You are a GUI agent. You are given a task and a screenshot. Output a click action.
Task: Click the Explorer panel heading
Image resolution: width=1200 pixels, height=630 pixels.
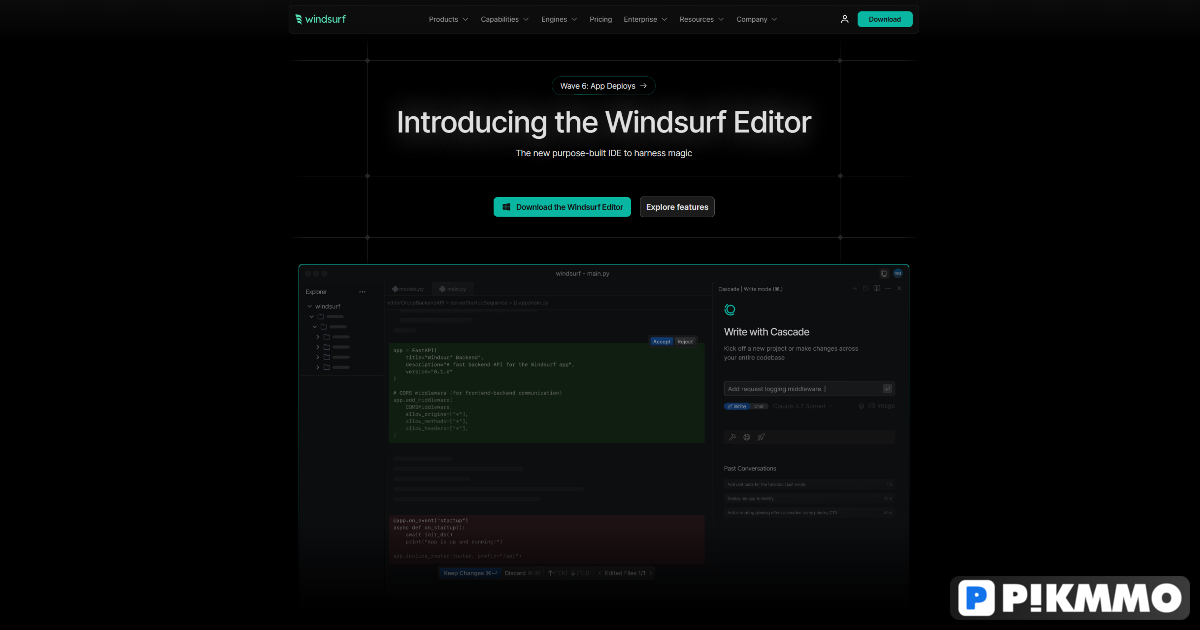(x=316, y=292)
